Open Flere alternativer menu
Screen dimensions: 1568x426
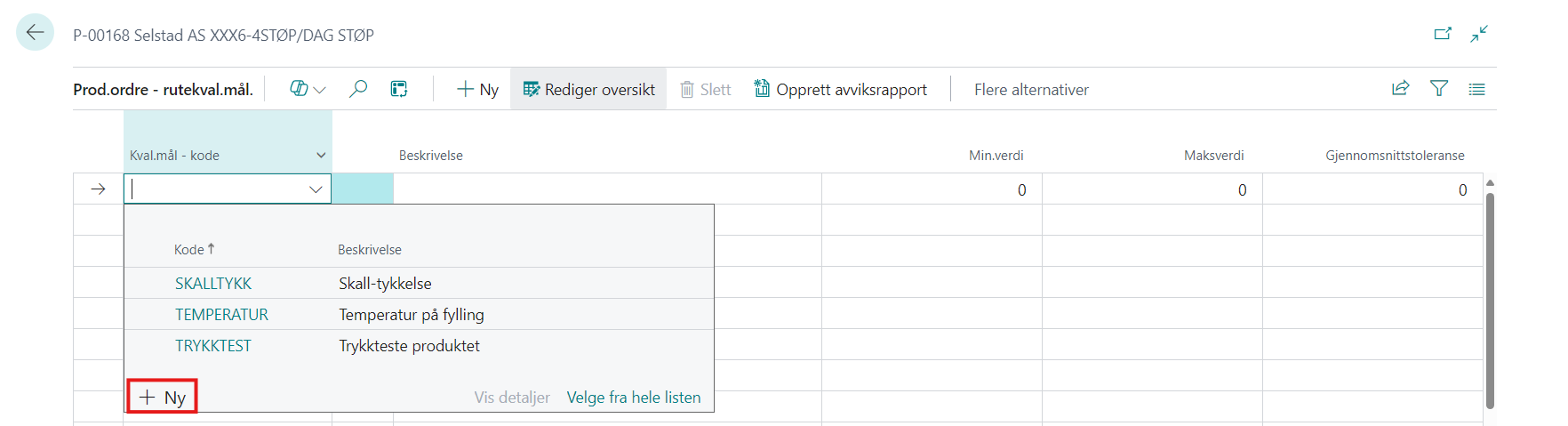(1031, 89)
